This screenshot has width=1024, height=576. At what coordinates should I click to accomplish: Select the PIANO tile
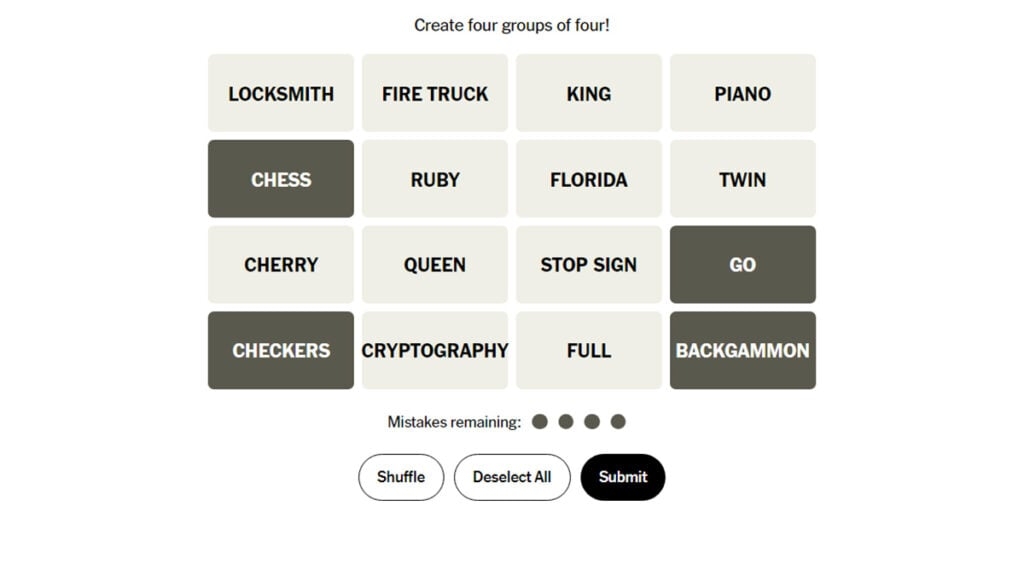pyautogui.click(x=743, y=93)
